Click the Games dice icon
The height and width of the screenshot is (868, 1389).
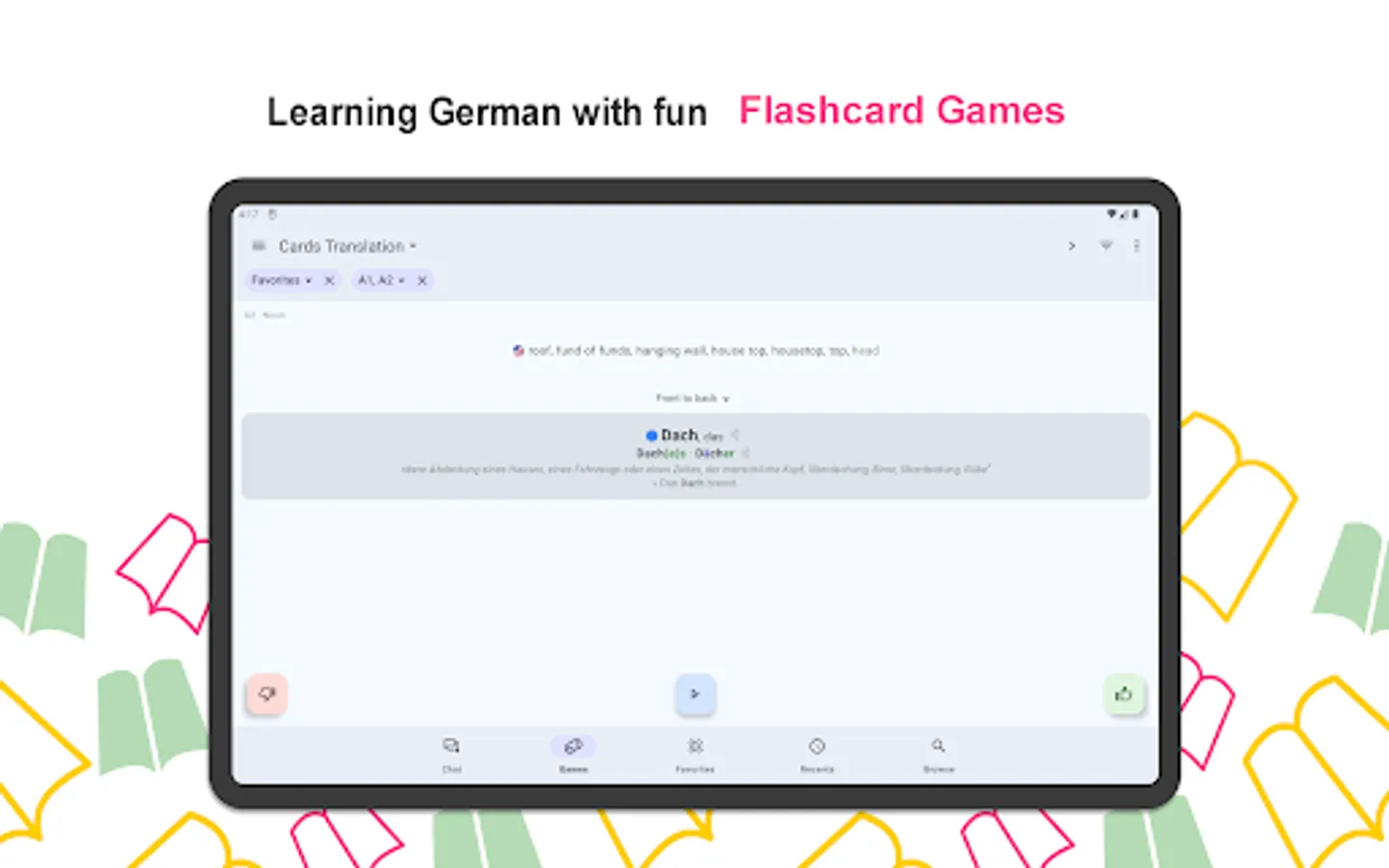click(x=574, y=745)
